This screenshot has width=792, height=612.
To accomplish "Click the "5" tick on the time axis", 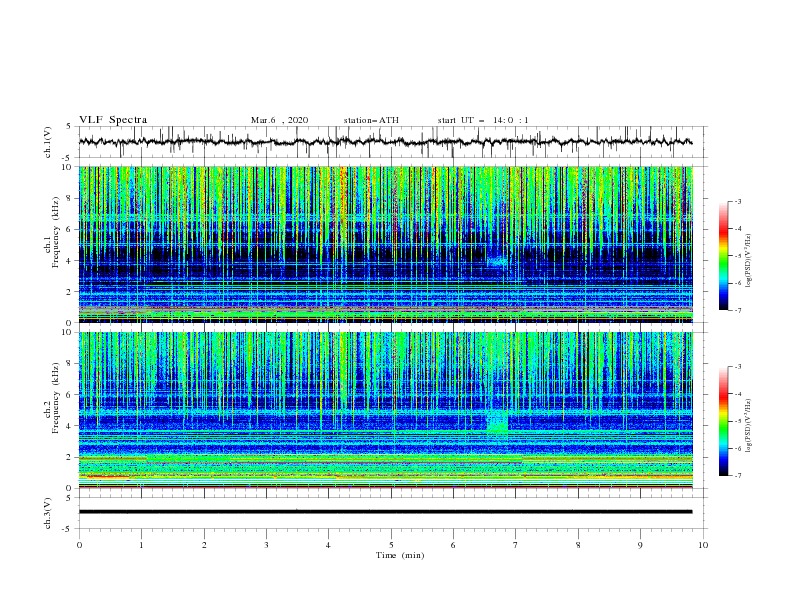I will tap(391, 545).
